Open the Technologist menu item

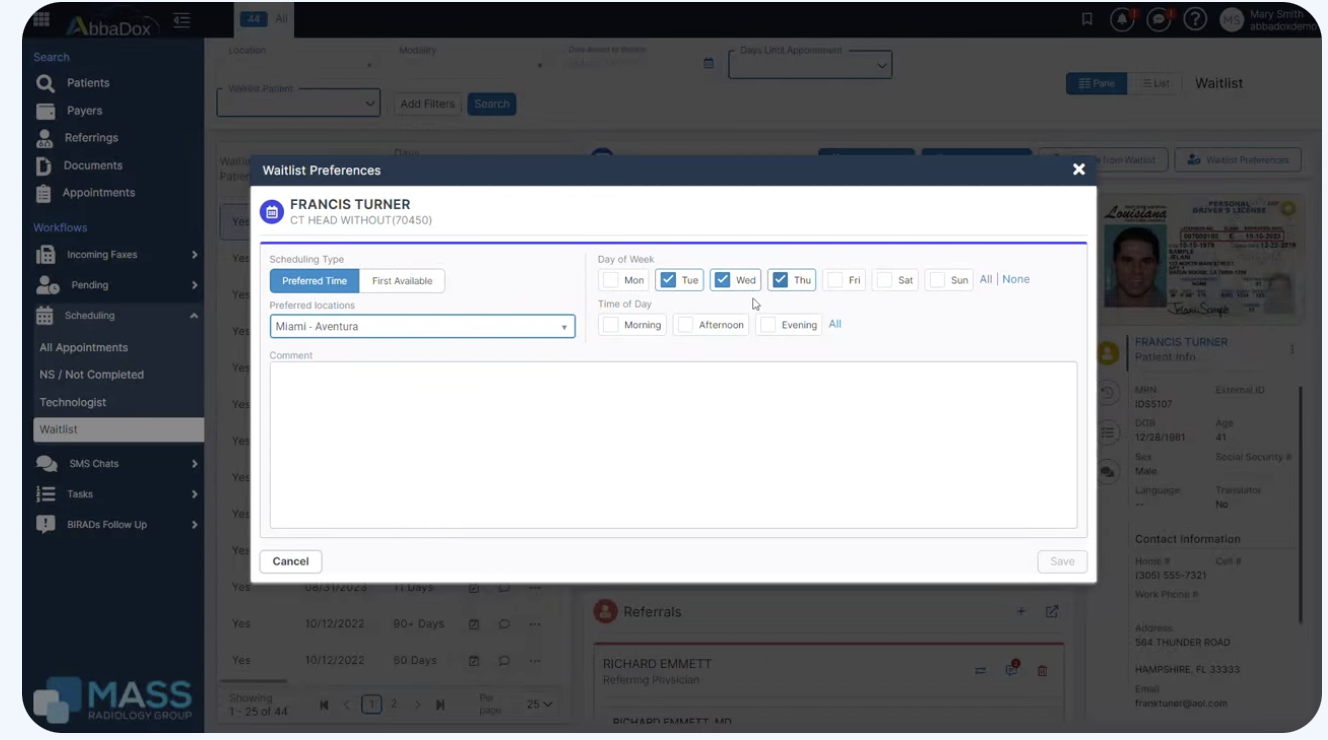click(73, 402)
